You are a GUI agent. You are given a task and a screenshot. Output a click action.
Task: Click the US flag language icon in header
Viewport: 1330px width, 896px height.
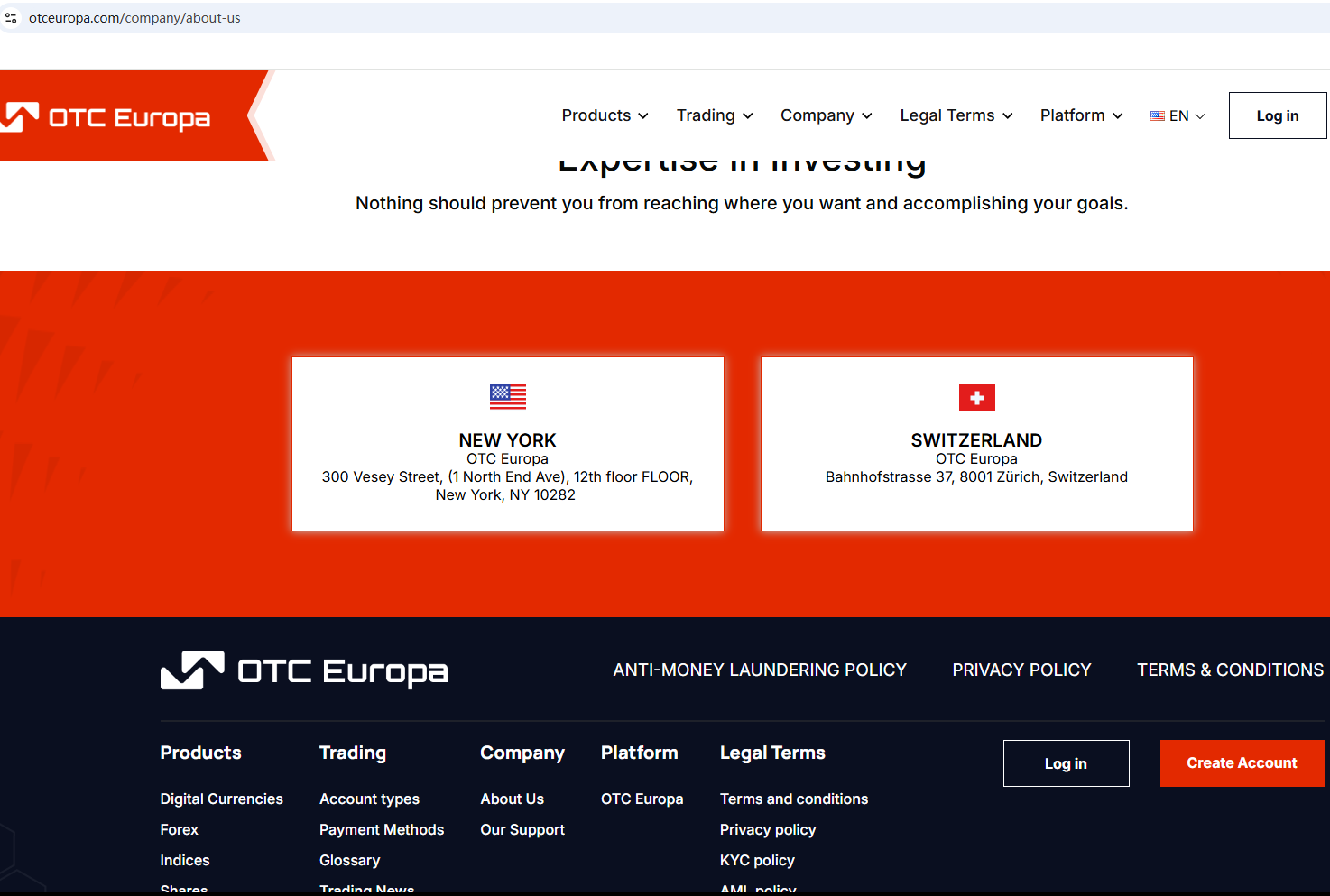tap(1158, 116)
